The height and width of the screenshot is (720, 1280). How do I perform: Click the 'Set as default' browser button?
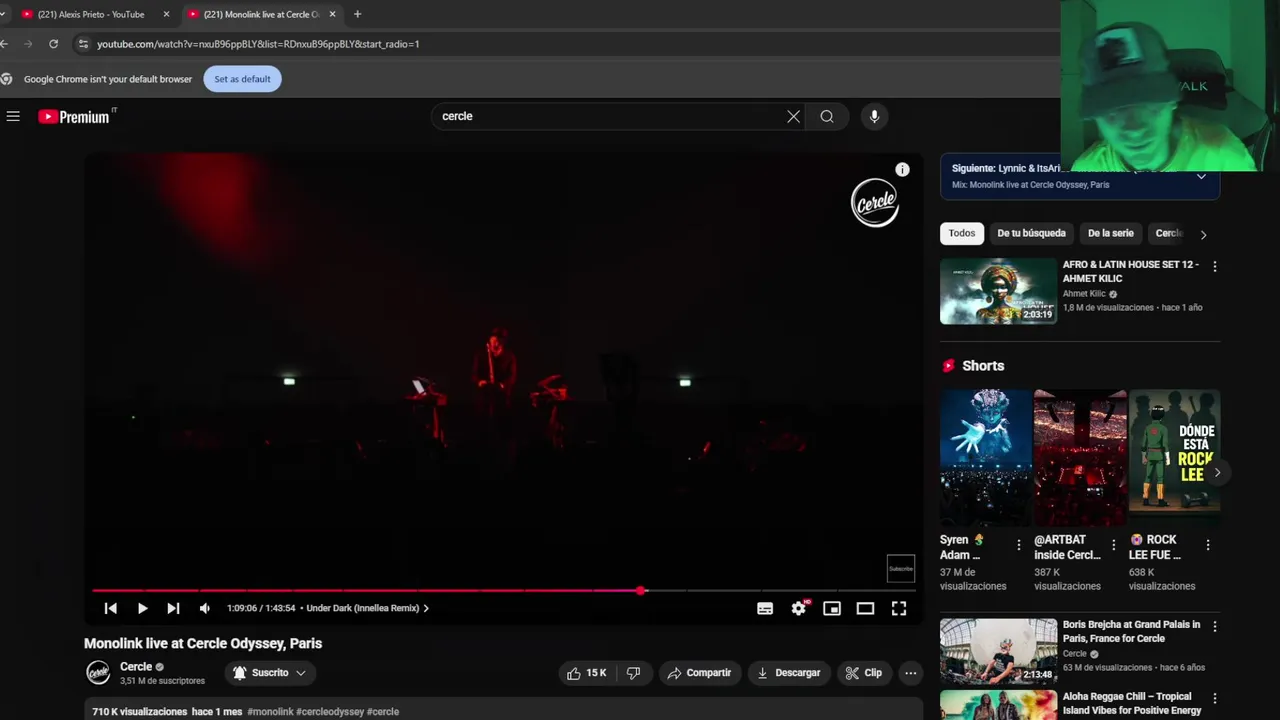point(242,79)
